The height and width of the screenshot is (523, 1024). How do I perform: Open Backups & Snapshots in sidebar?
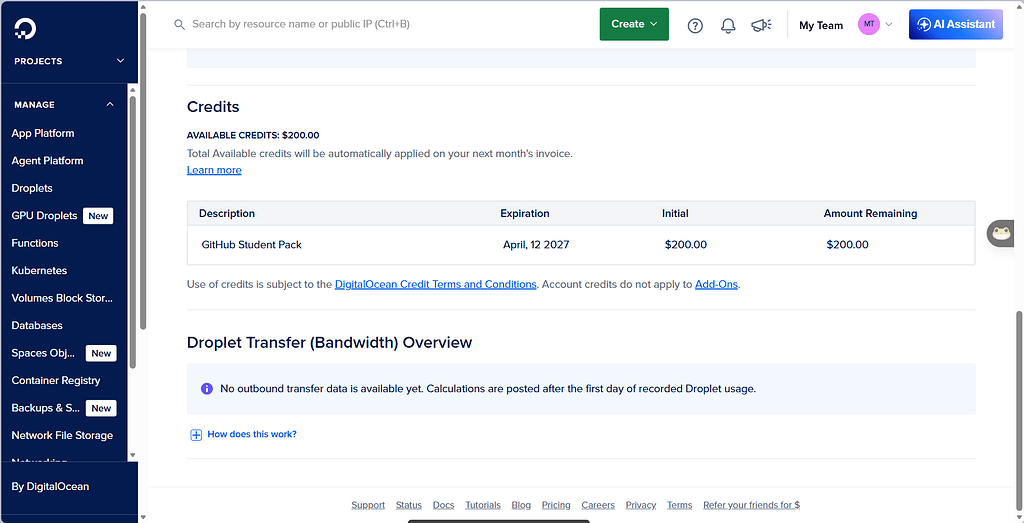[45, 407]
